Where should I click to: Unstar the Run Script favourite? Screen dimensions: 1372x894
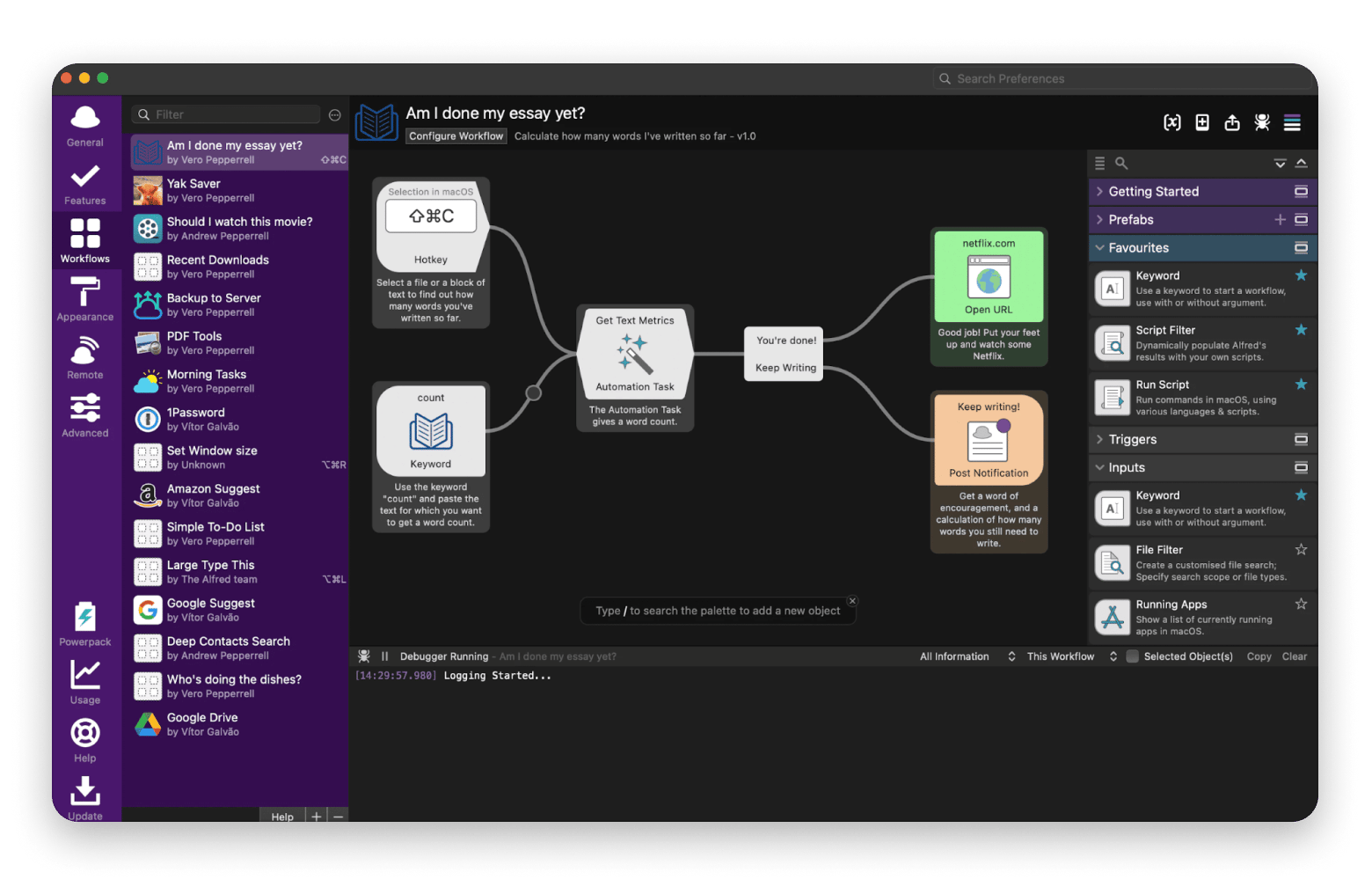pyautogui.click(x=1301, y=385)
